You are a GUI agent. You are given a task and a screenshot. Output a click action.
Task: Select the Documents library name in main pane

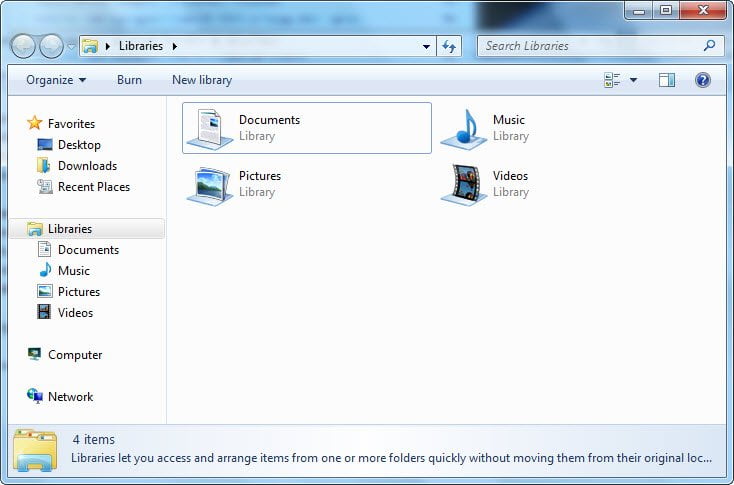click(x=270, y=120)
